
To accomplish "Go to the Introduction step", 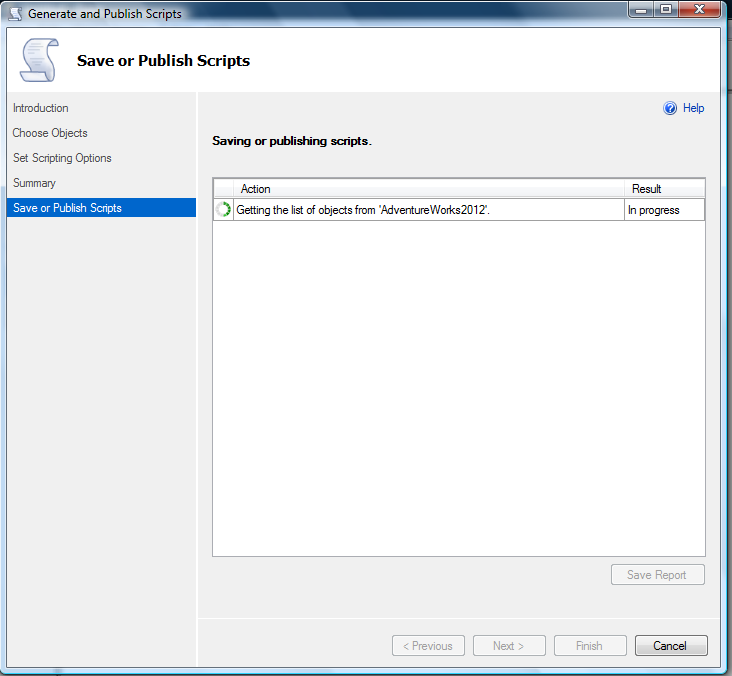I will tap(41, 108).
